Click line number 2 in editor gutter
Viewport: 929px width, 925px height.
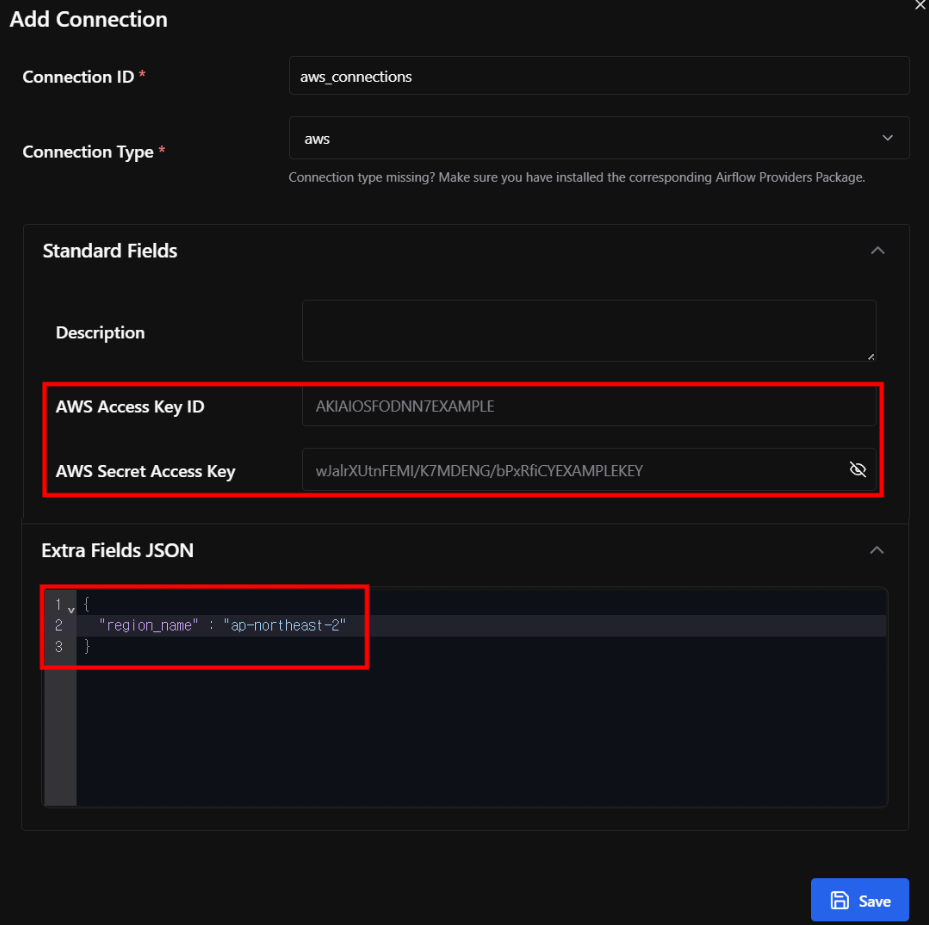[59, 625]
